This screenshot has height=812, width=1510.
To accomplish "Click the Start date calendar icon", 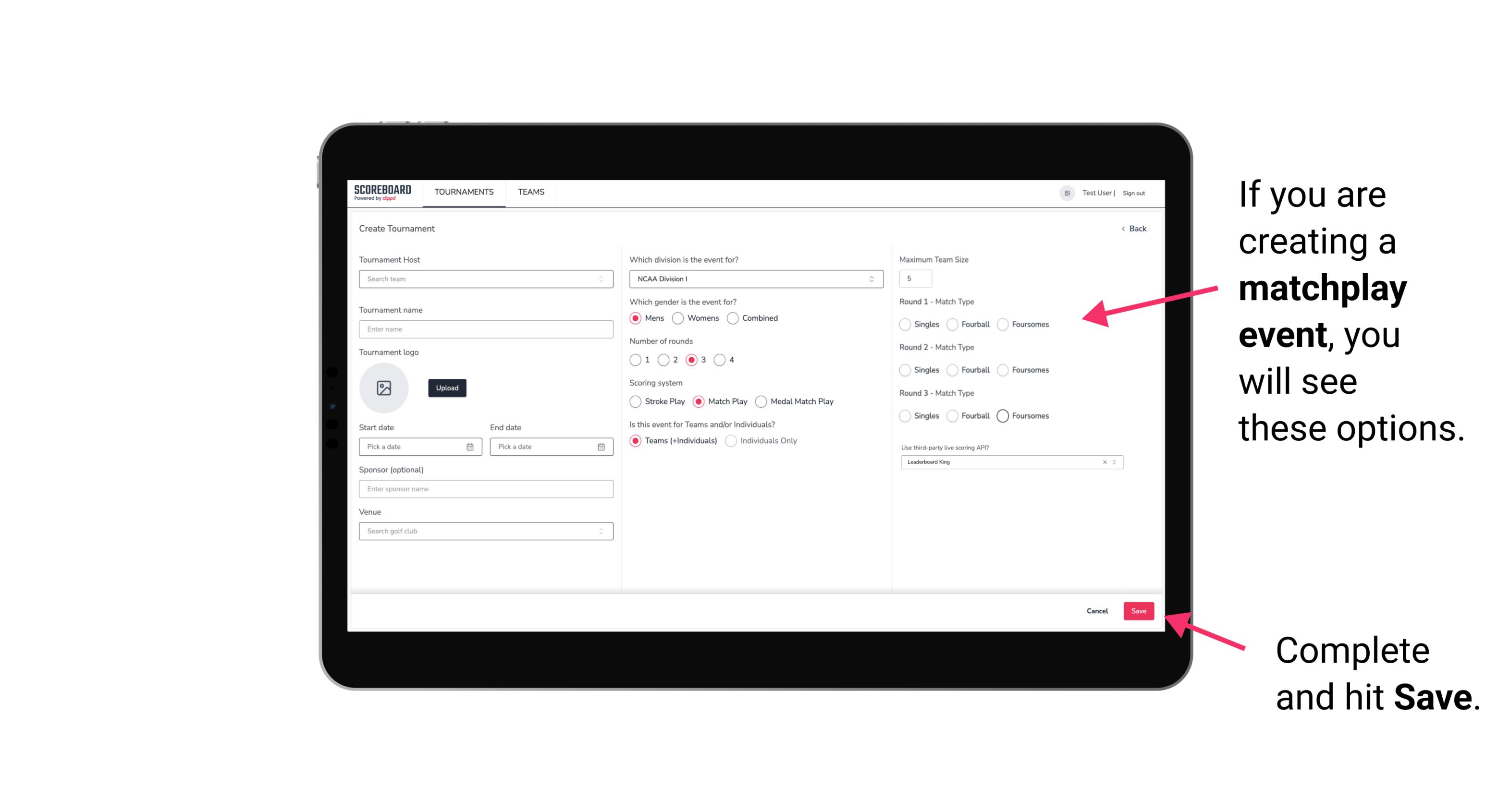I will tap(471, 446).
